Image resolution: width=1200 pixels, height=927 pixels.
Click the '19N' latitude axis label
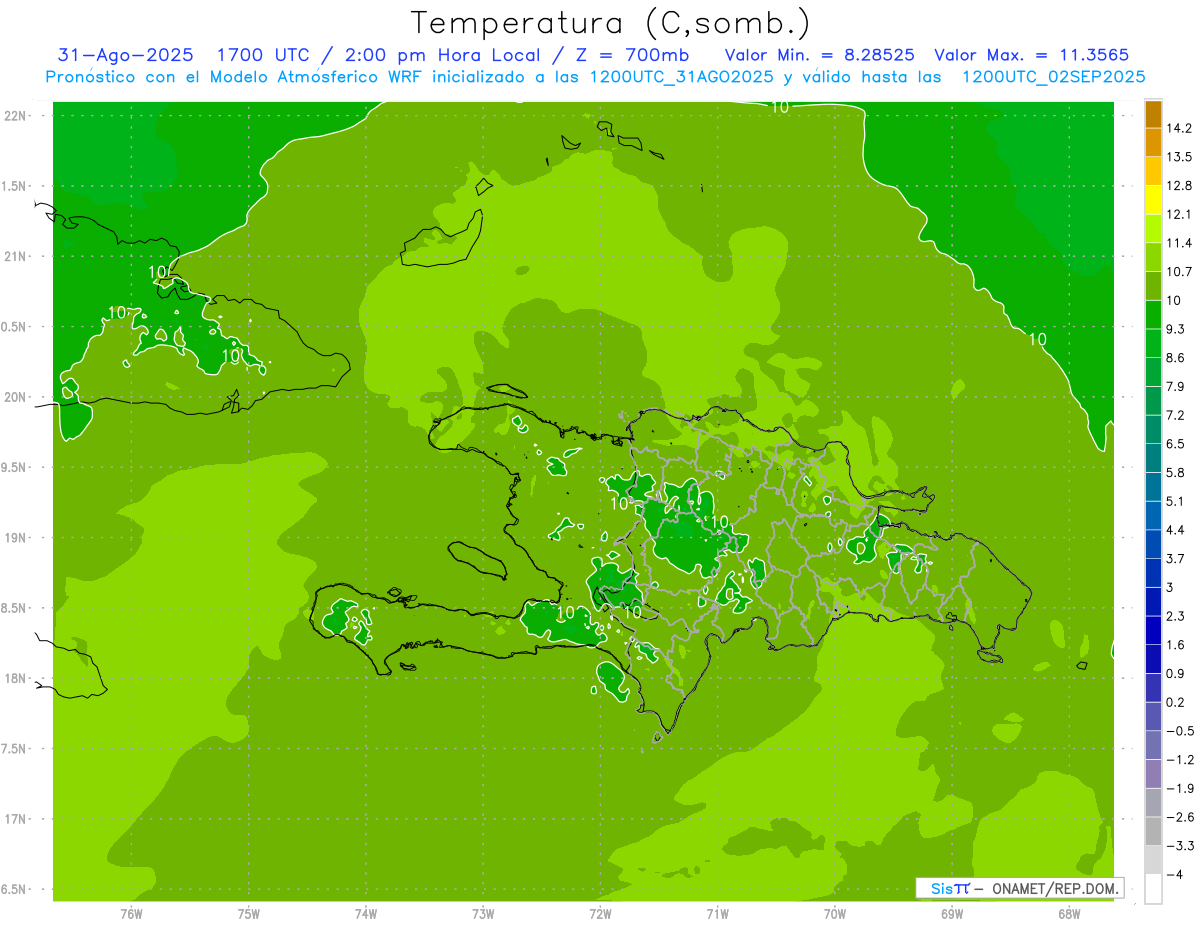coord(15,538)
